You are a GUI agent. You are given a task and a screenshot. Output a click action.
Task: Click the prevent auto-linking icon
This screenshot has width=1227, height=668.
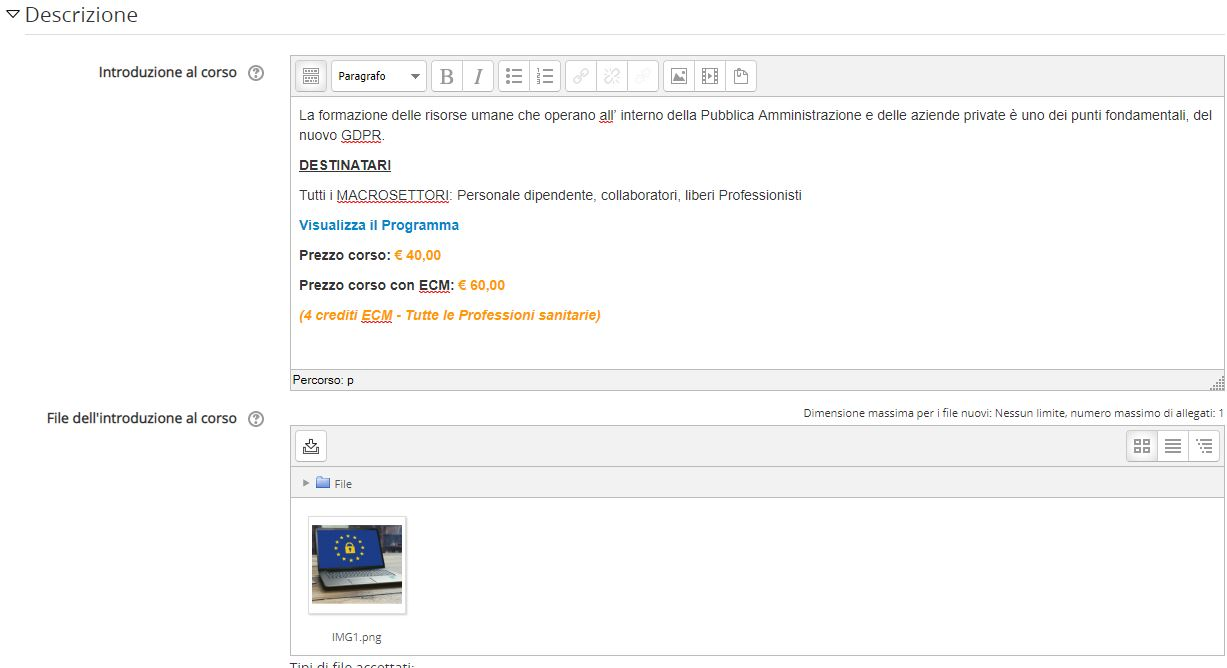point(643,76)
